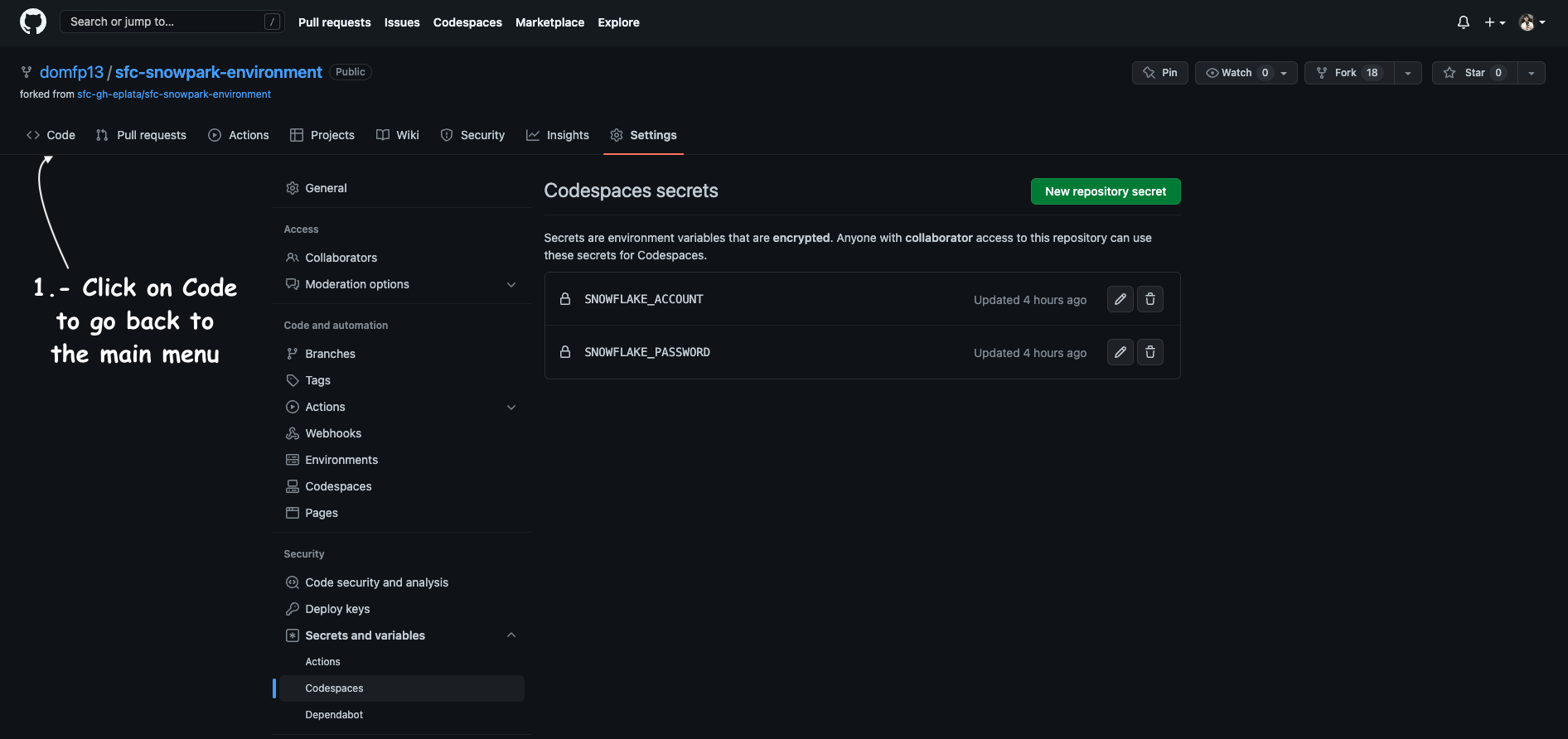The height and width of the screenshot is (739, 1568).
Task: Click the New repository secret button
Action: tap(1106, 191)
